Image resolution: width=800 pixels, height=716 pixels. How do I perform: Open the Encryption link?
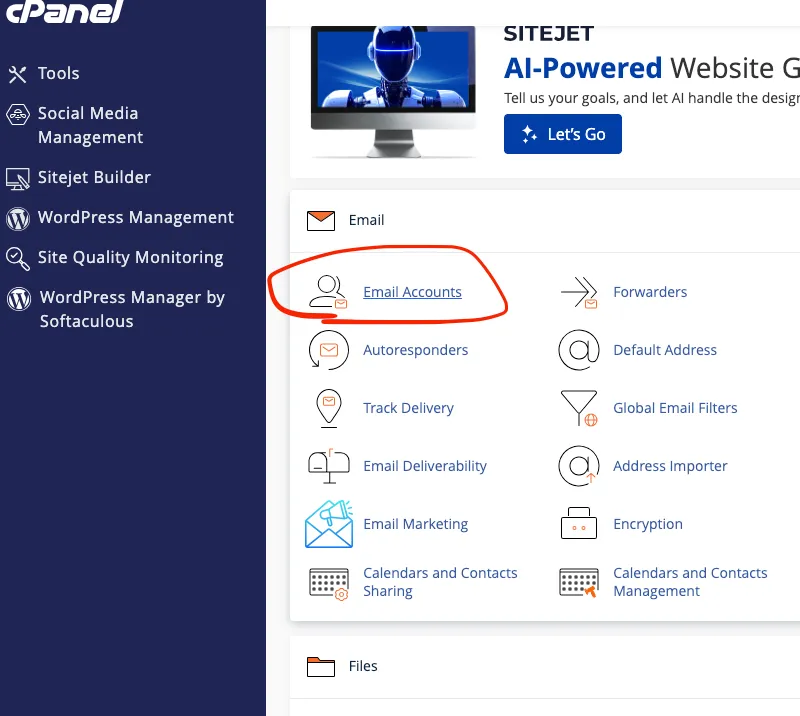coord(647,524)
